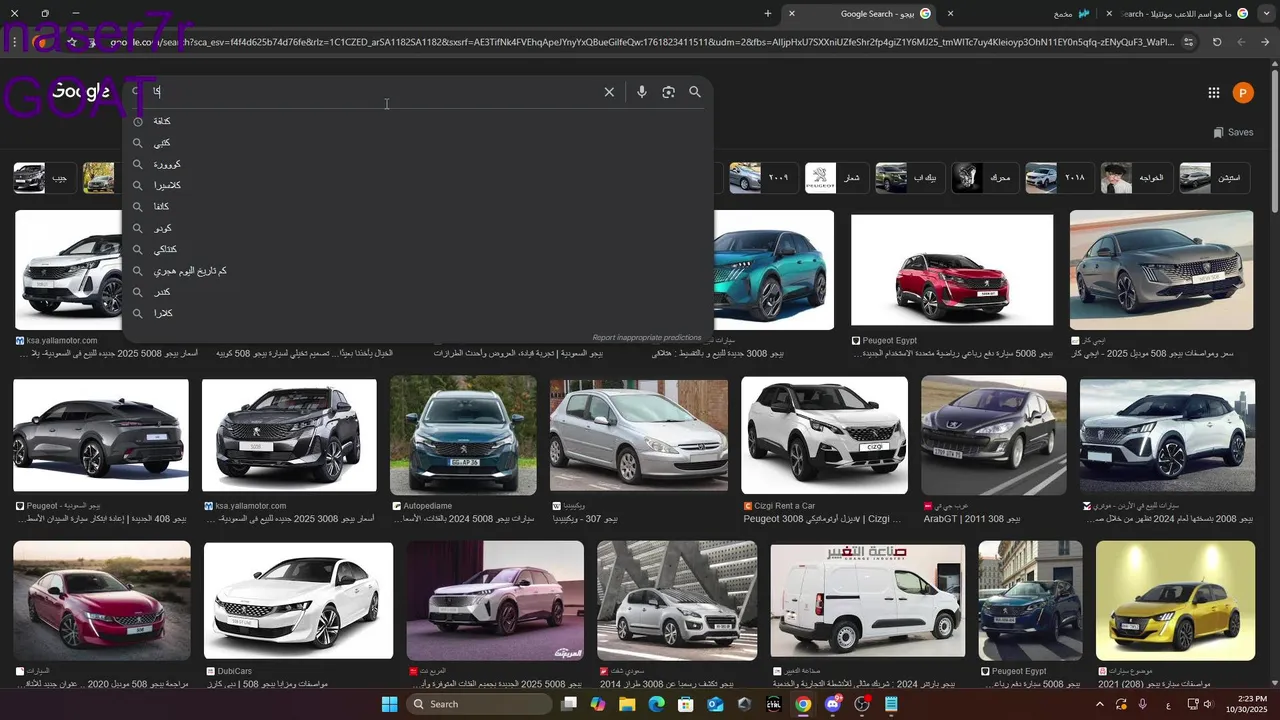This screenshot has width=1280, height=720.
Task: Choose the 'كنتاكي' suggestion
Action: point(418,250)
